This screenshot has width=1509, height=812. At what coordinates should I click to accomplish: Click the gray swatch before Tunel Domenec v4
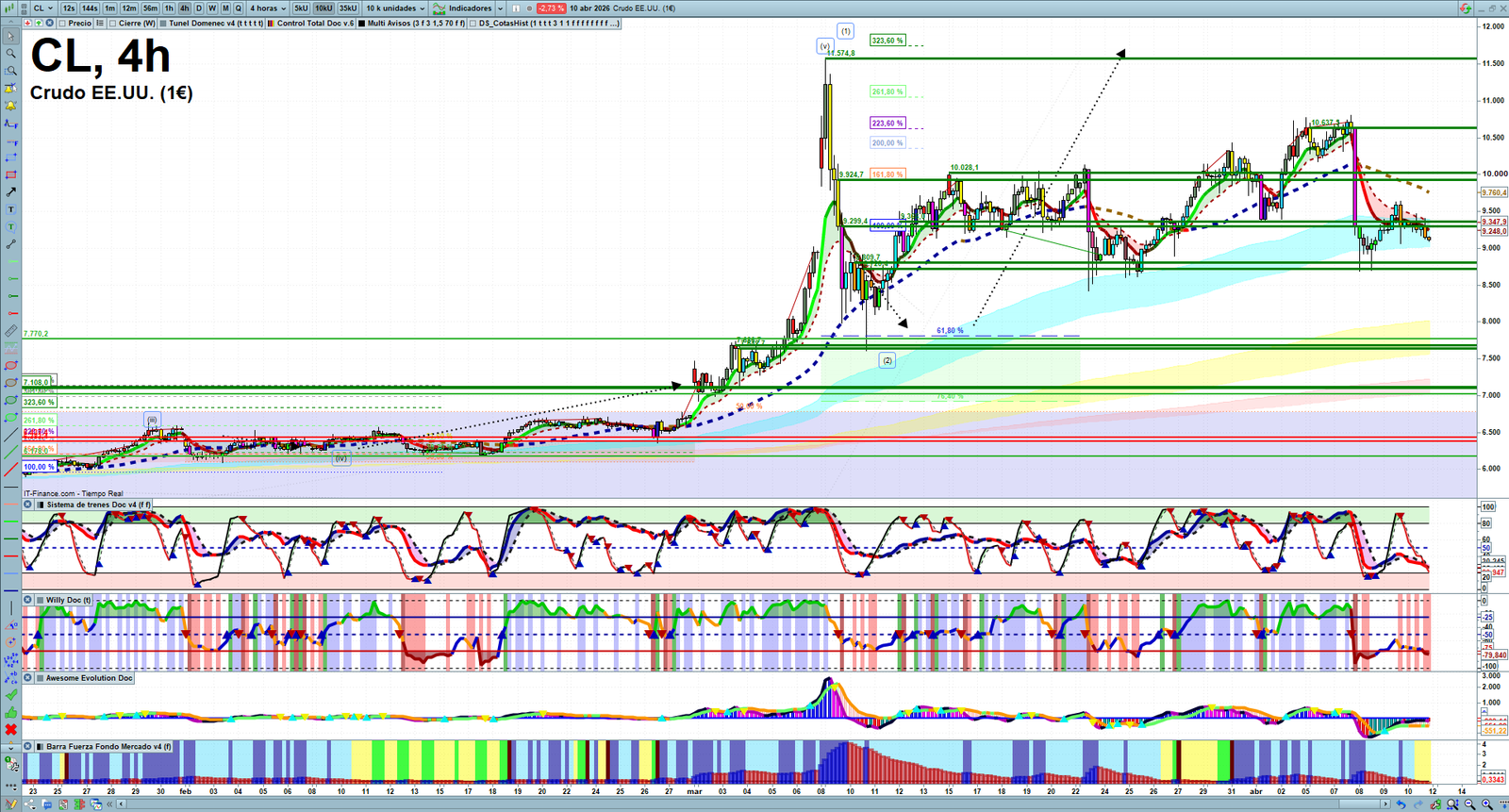(163, 23)
